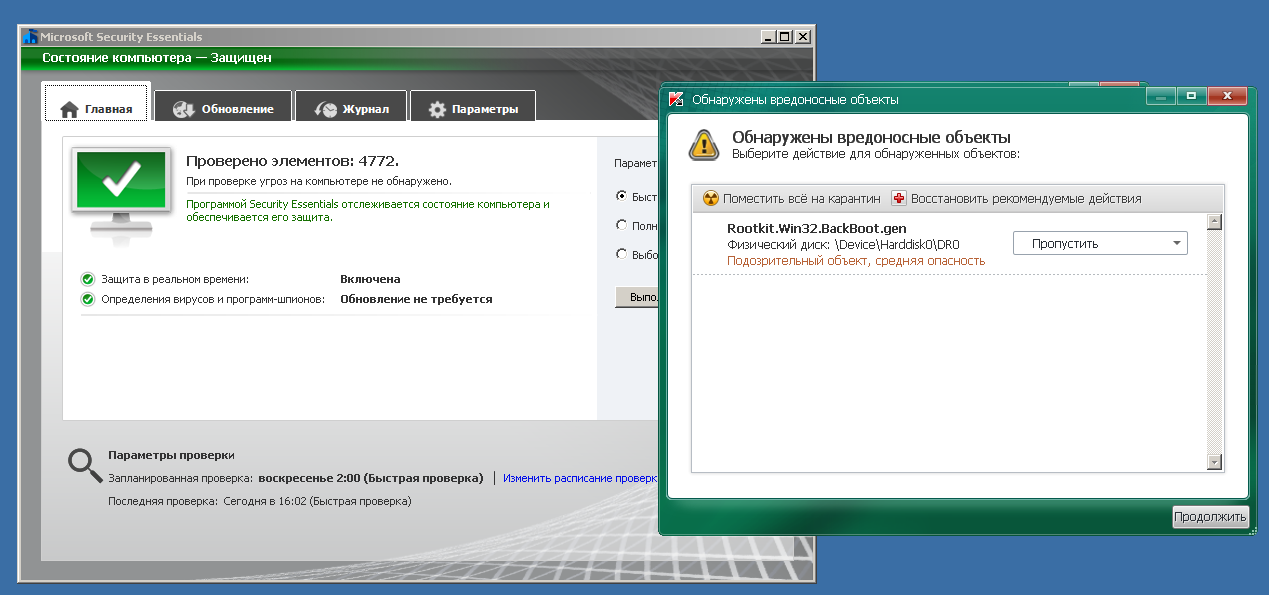The width and height of the screenshot is (1269, 595).
Task: Click the globe update icon on Обновление tab
Action: click(183, 109)
